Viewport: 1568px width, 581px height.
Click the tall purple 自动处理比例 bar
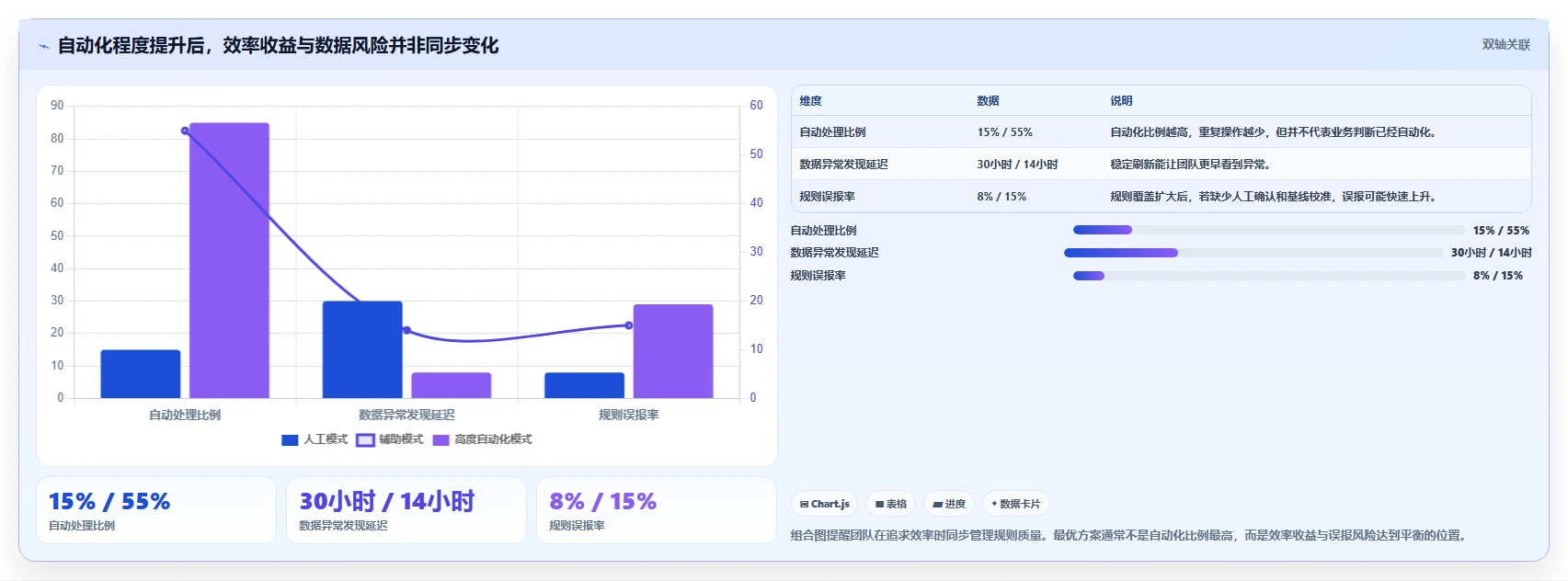[229, 260]
